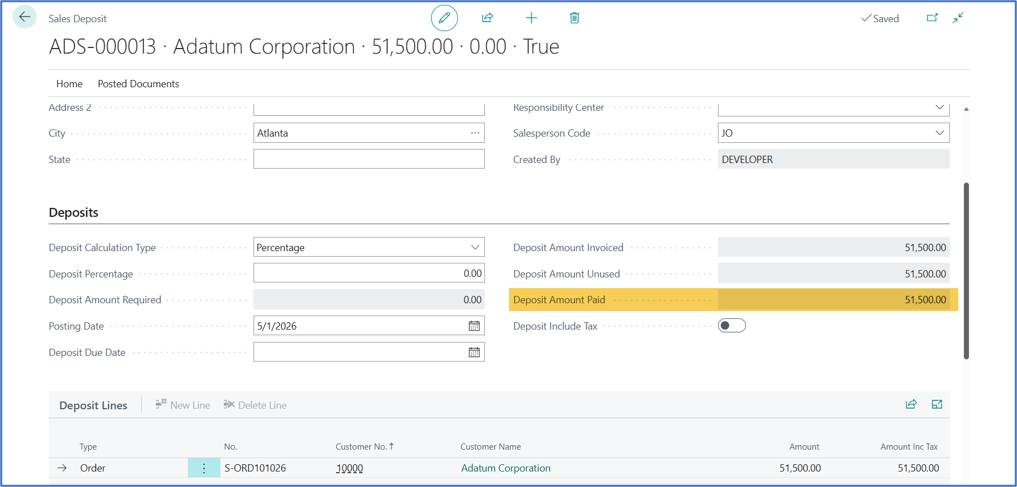Share the Deposit Lines list icon
1017x487 pixels.
click(x=911, y=405)
